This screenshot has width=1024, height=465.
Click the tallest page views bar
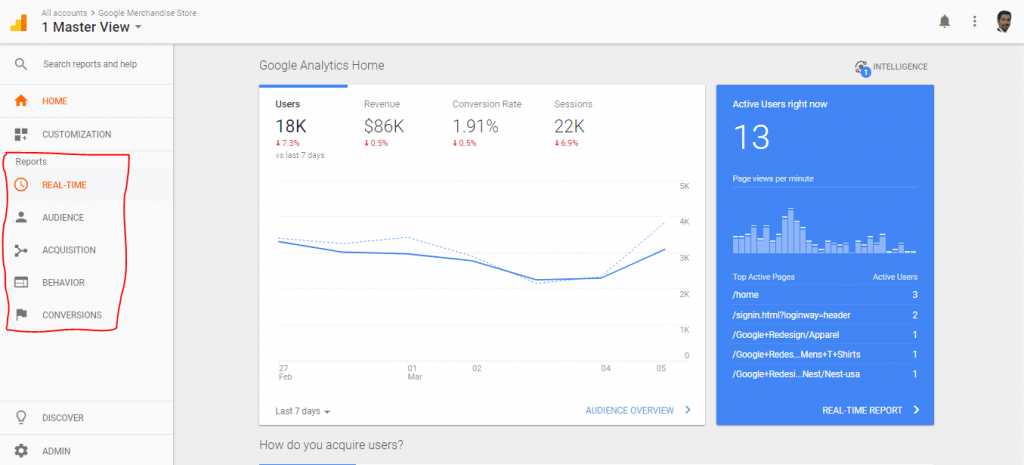pos(791,231)
